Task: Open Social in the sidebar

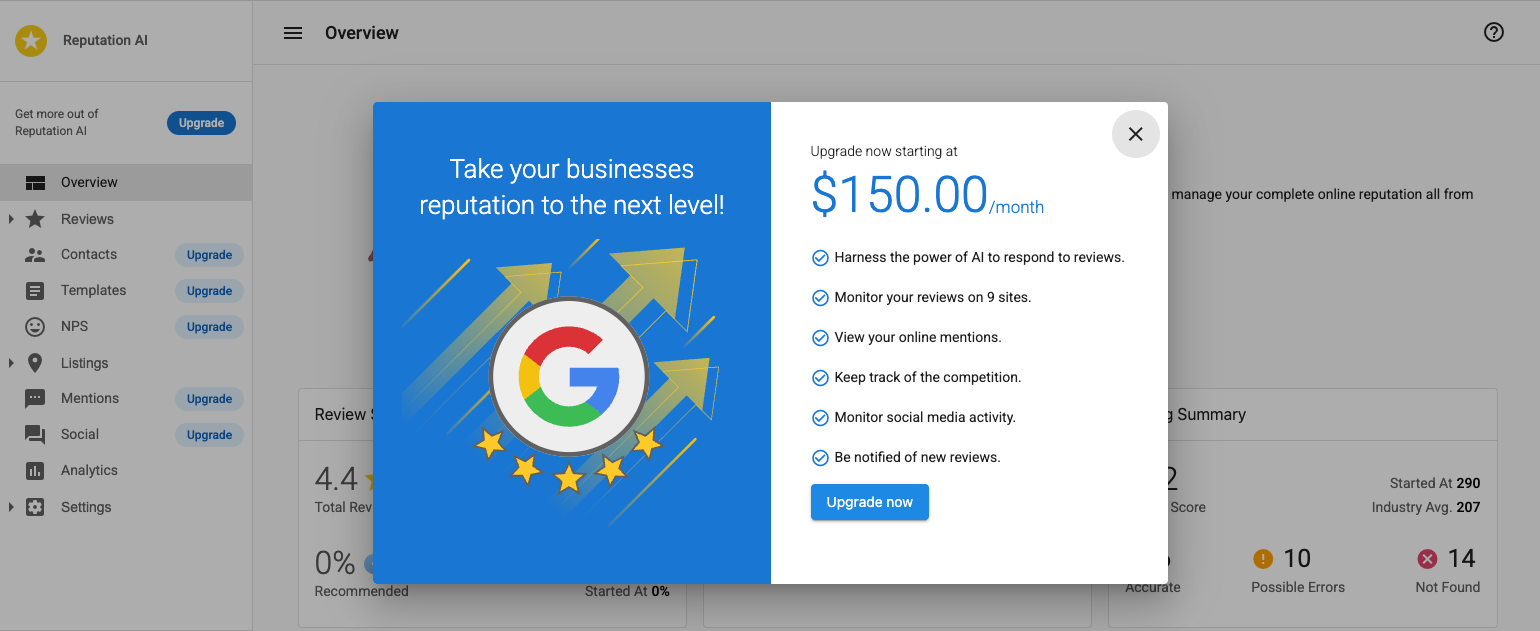Action: (x=79, y=434)
